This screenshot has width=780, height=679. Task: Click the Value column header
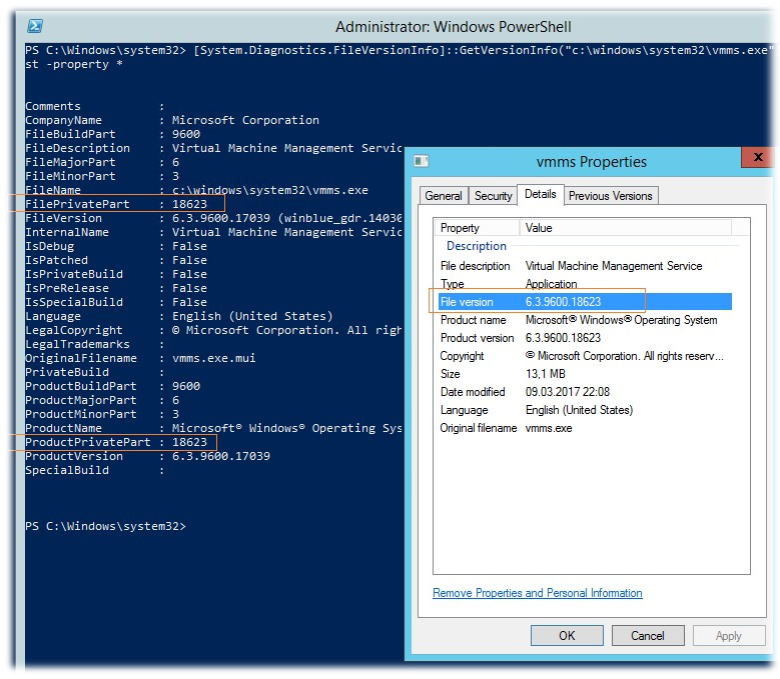[626, 228]
